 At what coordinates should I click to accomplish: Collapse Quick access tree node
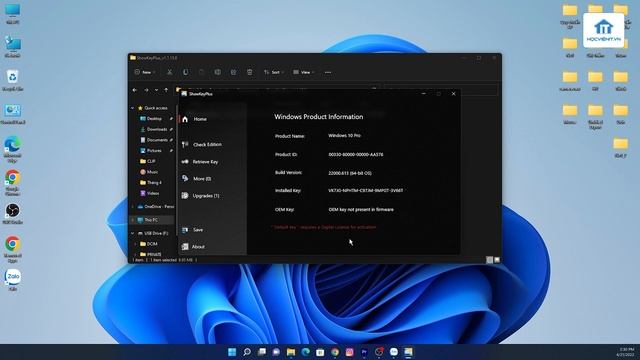133,108
